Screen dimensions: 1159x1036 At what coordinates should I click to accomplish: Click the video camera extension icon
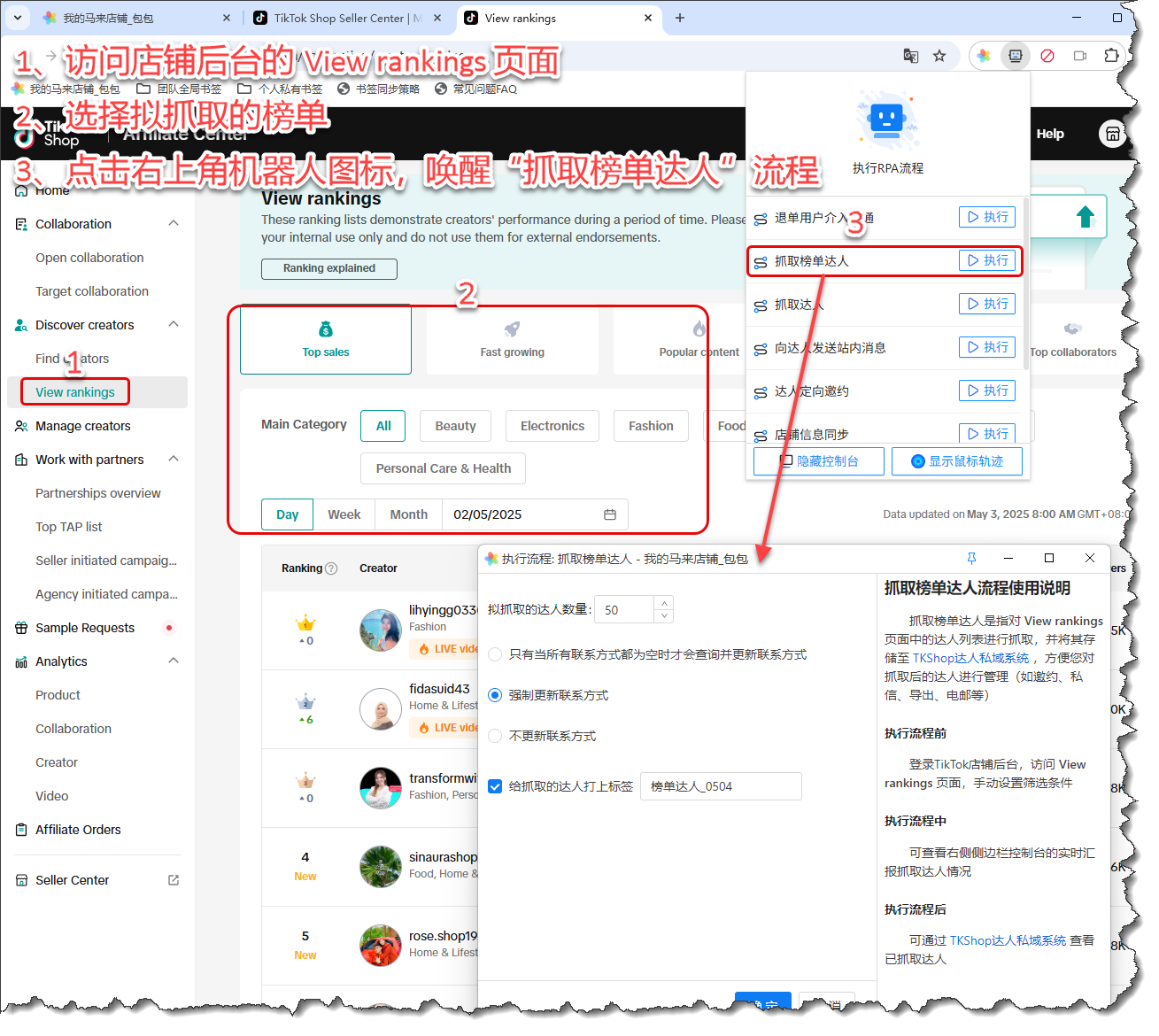[1079, 56]
